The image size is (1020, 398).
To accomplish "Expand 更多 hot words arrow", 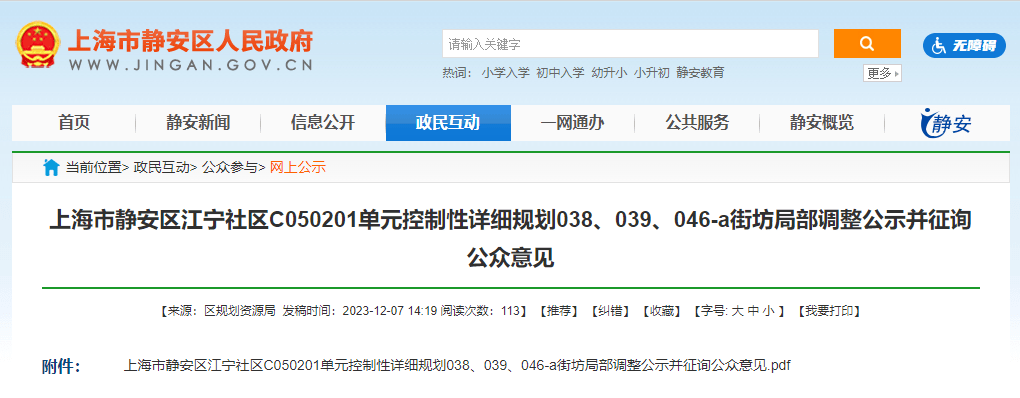I will [883, 73].
